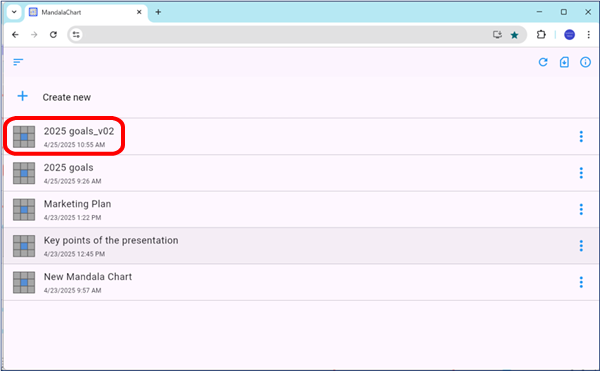Select date text 4/23/2025 1:22 PM
This screenshot has height=371, width=600.
point(72,218)
